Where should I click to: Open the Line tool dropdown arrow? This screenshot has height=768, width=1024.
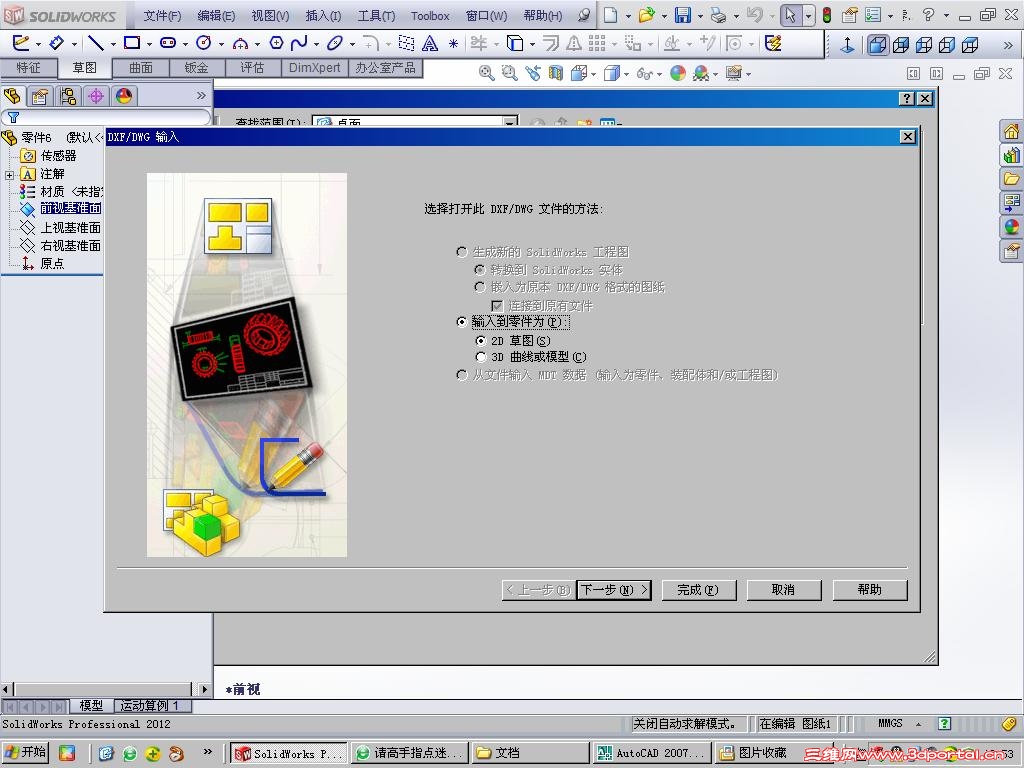(113, 44)
